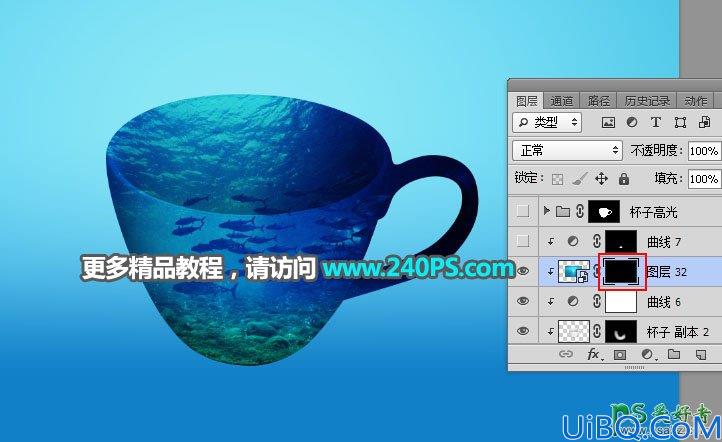The image size is (722, 442).
Task: Lock layer position with move icon
Action: [x=601, y=179]
